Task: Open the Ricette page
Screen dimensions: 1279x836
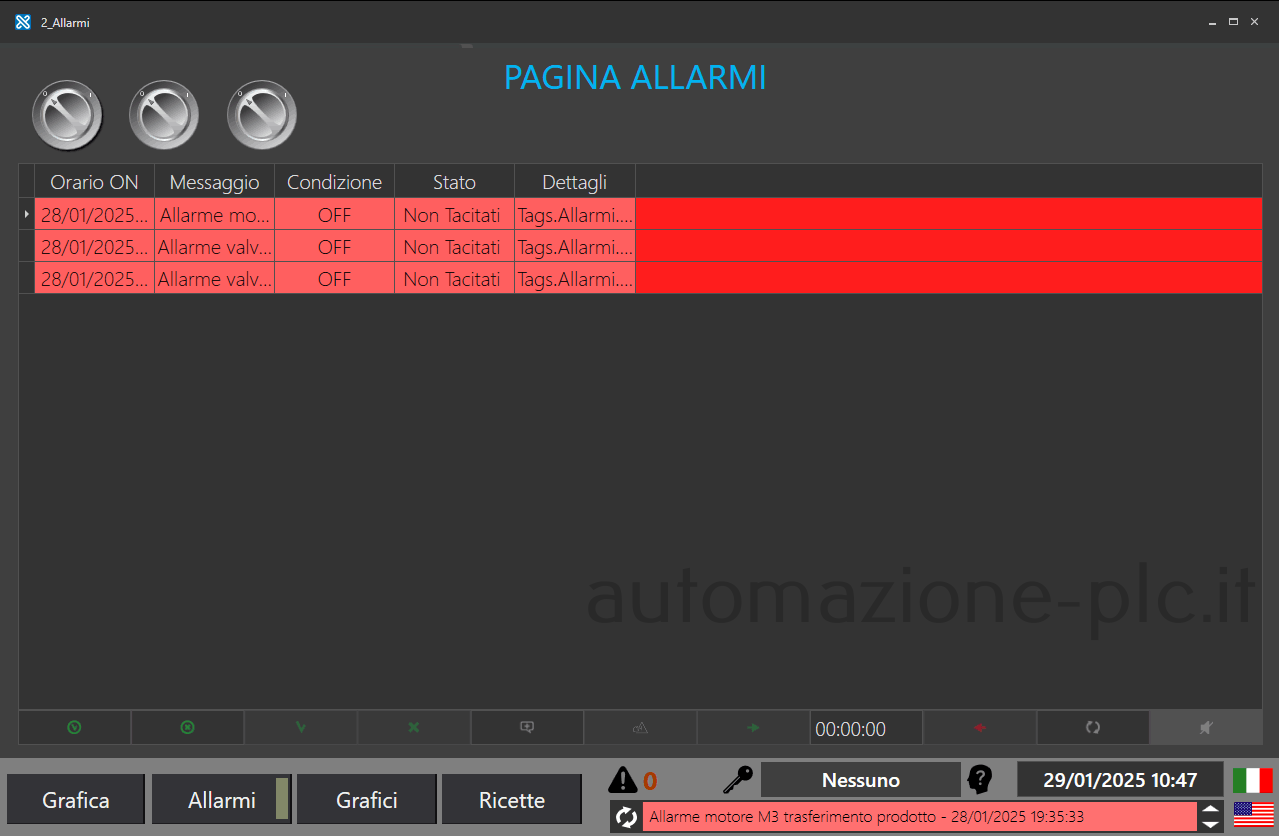Action: (511, 800)
